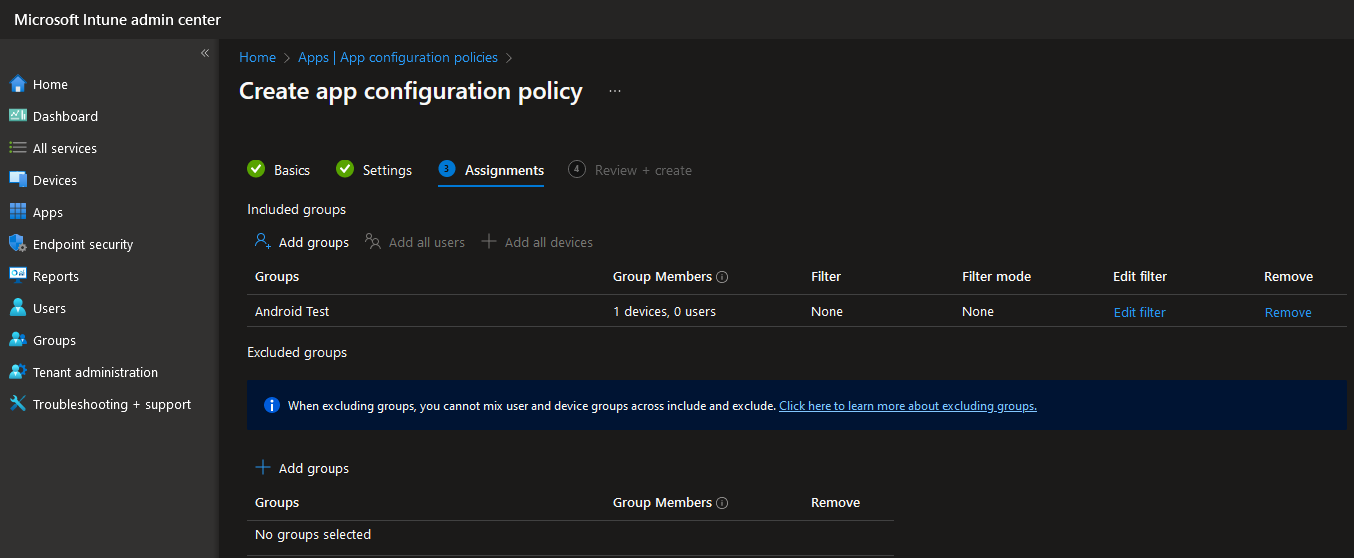The height and width of the screenshot is (558, 1354).
Task: Open the Basics tab
Action: tap(279, 170)
